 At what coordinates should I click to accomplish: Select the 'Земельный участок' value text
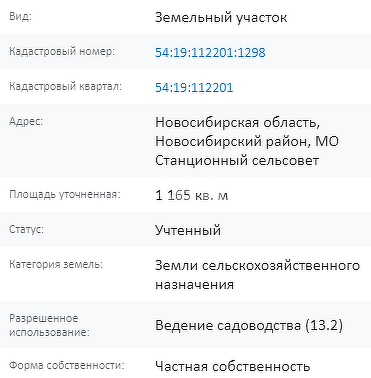[221, 17]
